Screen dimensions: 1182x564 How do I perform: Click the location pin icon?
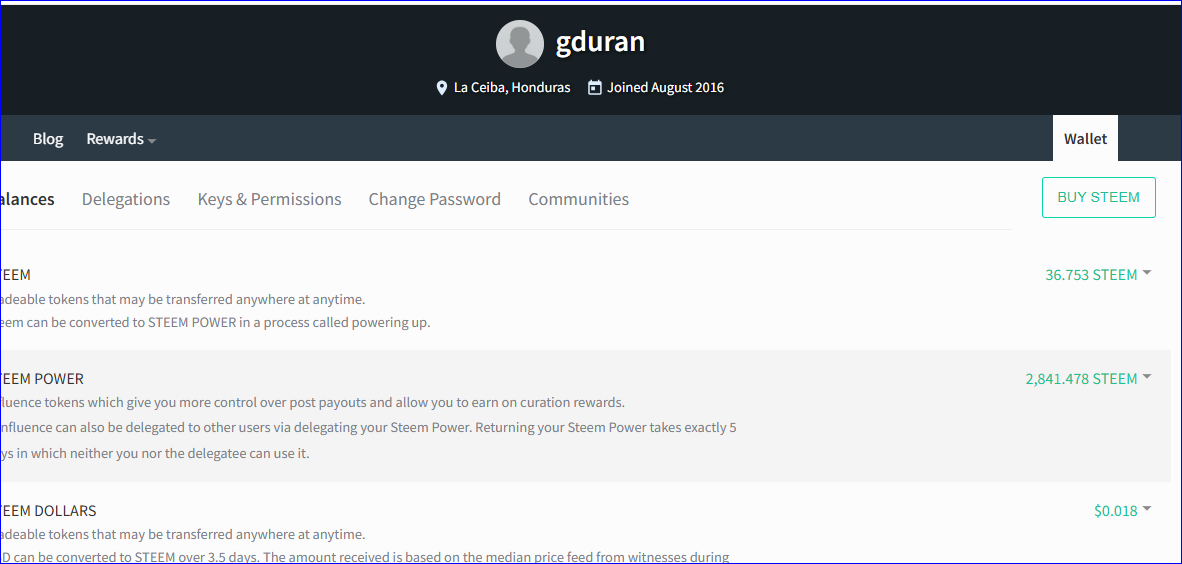[x=442, y=88]
